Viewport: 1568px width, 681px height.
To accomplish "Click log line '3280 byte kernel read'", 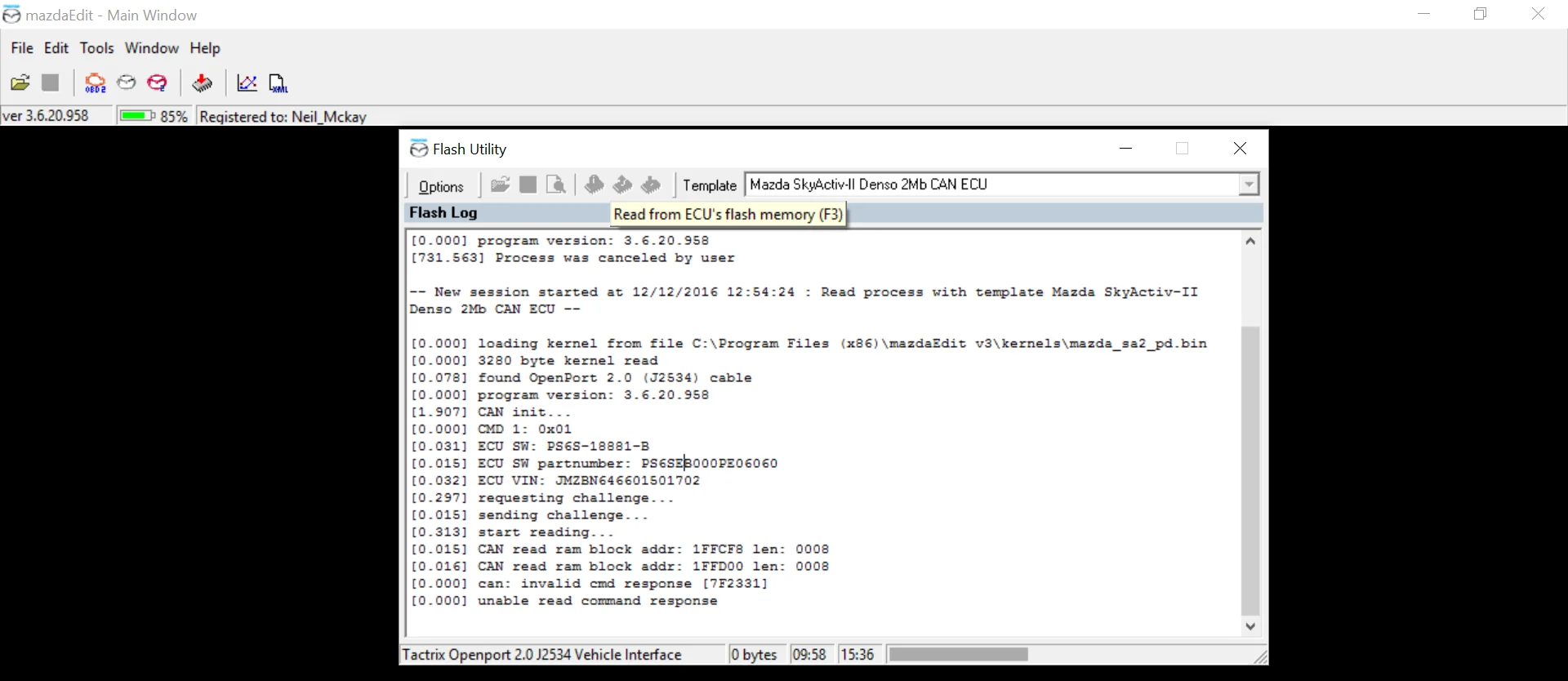I will (534, 361).
